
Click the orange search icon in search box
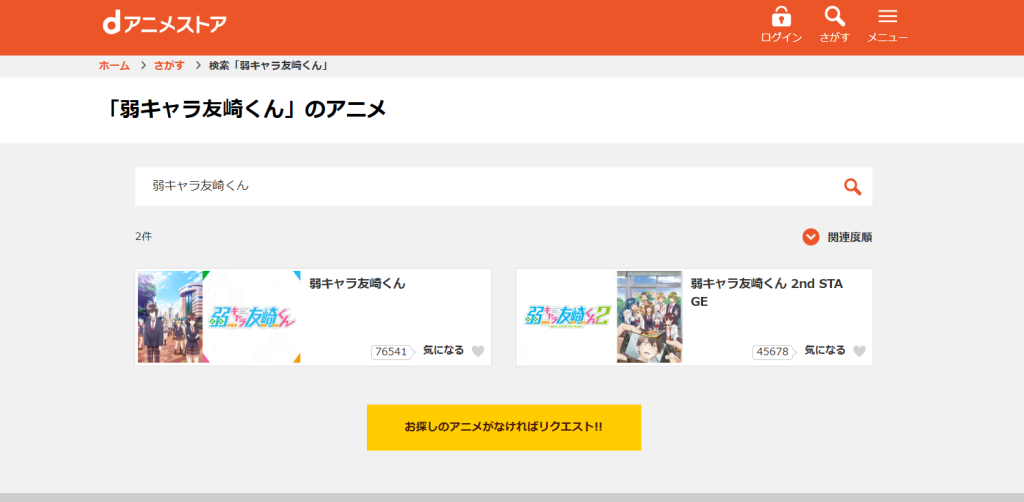pyautogui.click(x=852, y=187)
